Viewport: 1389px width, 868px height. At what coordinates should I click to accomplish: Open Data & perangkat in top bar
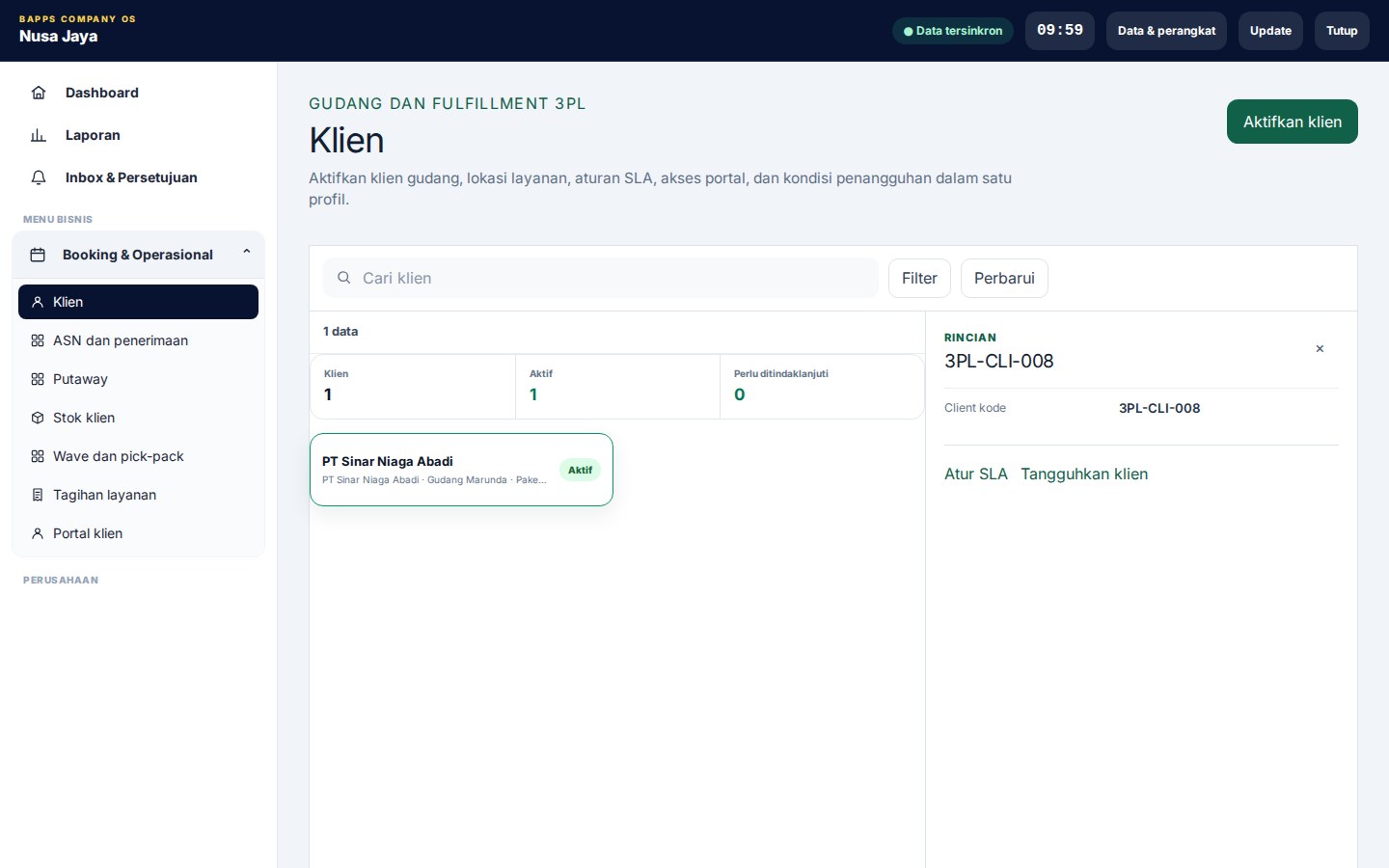[x=1166, y=31]
